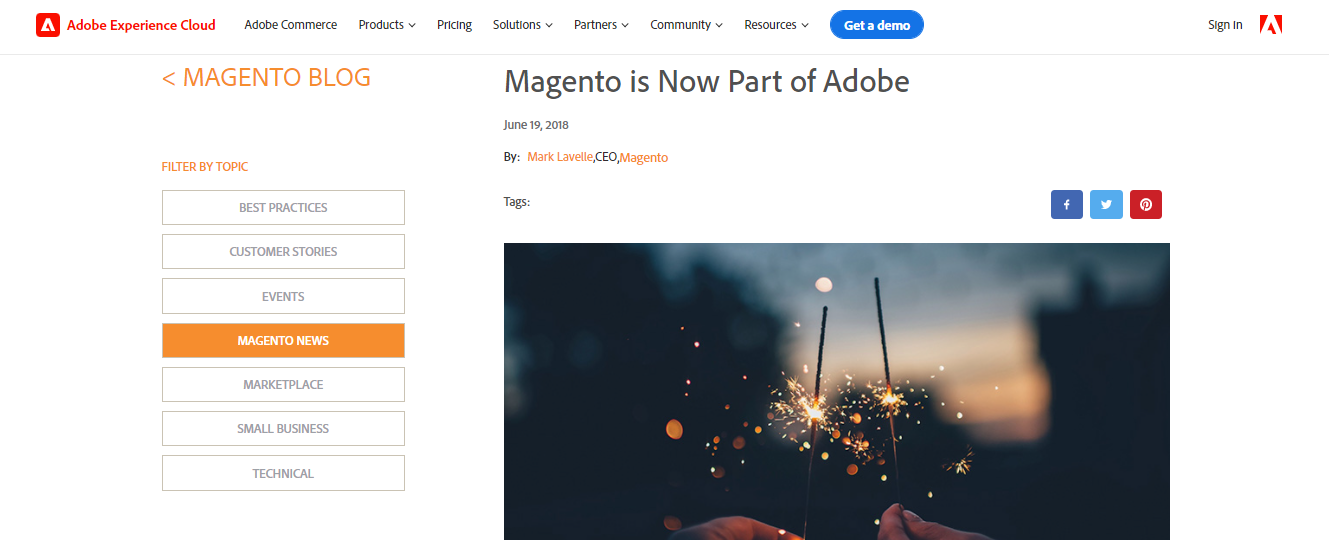Expand the Solutions dropdown menu
The height and width of the screenshot is (540, 1329).
(522, 25)
